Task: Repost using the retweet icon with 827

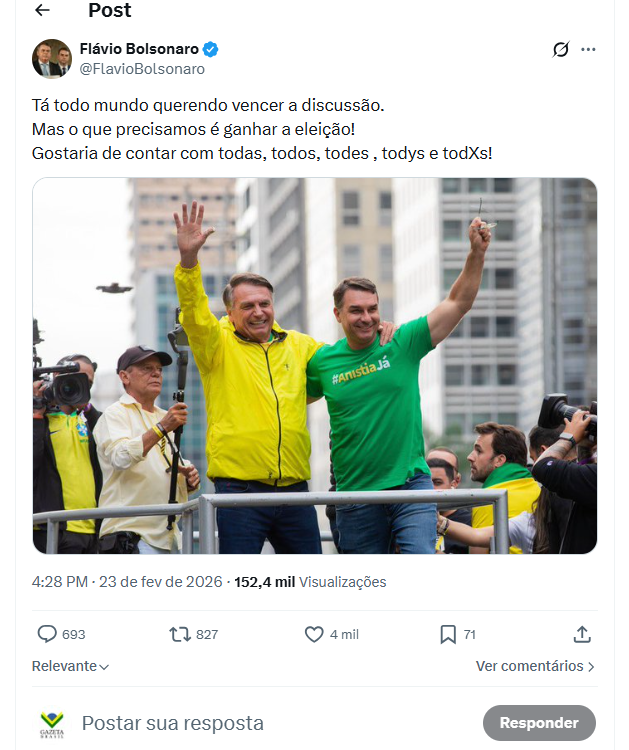Action: coord(180,634)
